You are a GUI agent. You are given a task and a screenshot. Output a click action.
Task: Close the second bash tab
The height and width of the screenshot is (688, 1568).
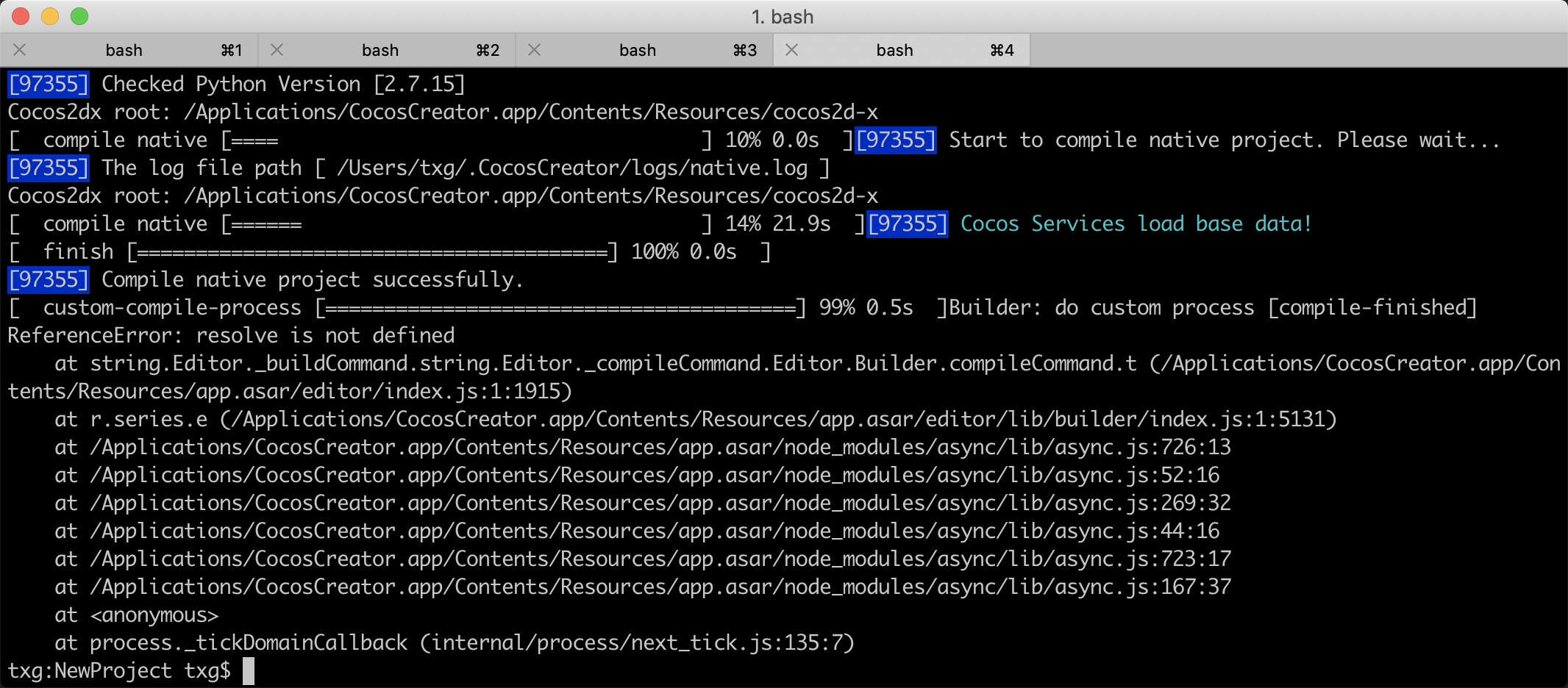(277, 50)
